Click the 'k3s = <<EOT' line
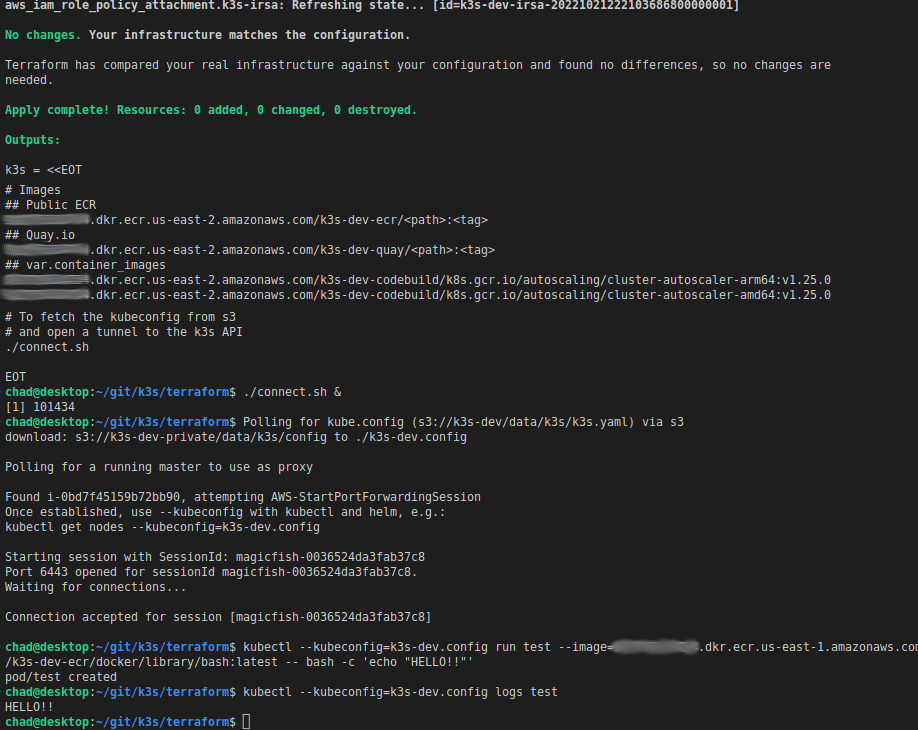This screenshot has height=730, width=918. click(x=43, y=170)
